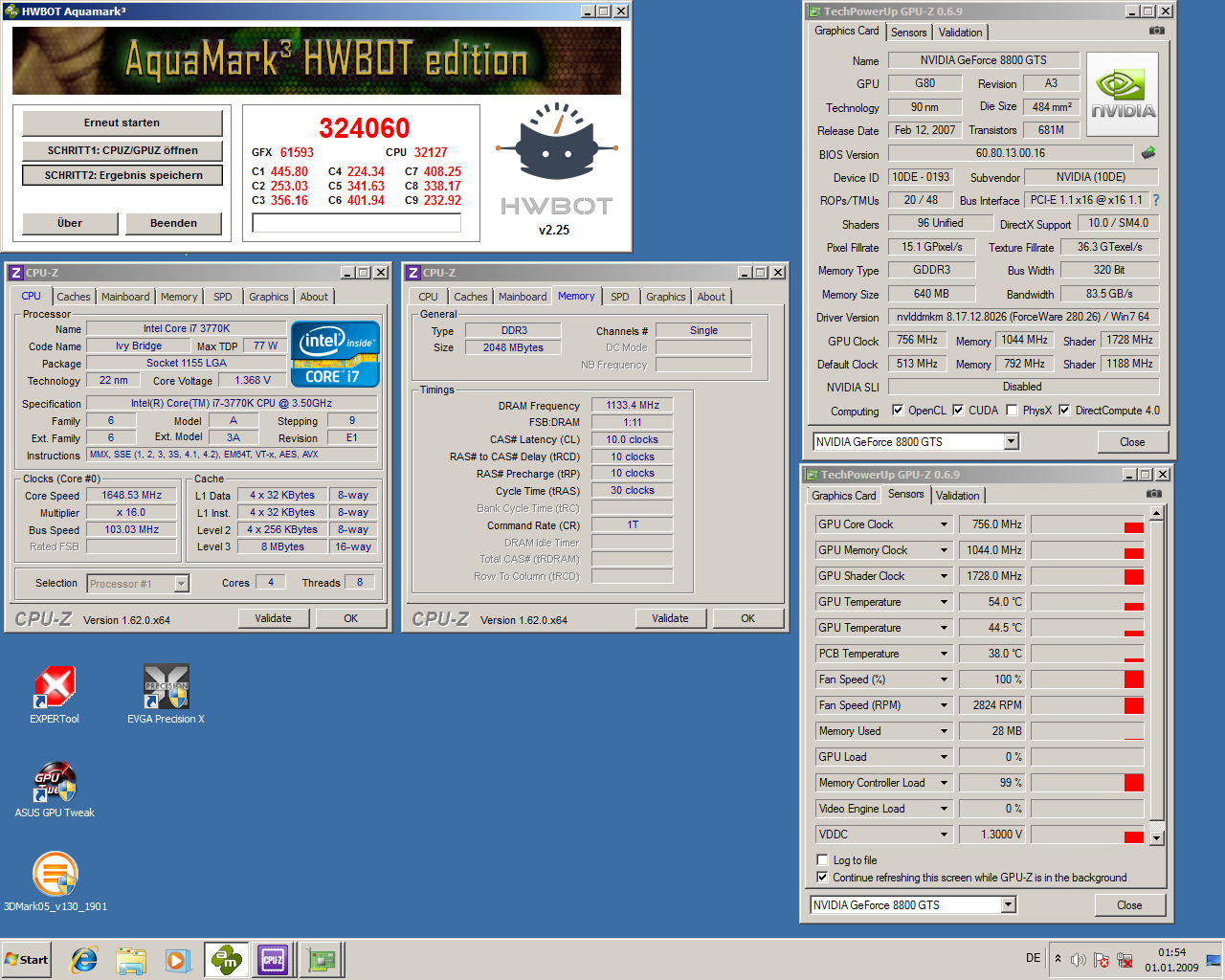1225x980 pixels.
Task: Open the GPU Memory Clock sensor dropdown
Action: coord(944,550)
